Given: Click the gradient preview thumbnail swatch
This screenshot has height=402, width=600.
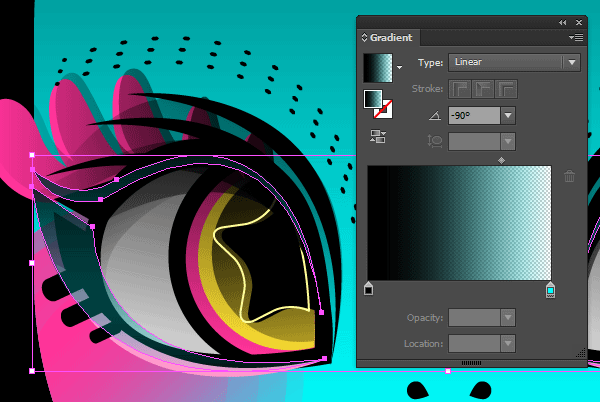Looking at the screenshot, I should pos(378,67).
